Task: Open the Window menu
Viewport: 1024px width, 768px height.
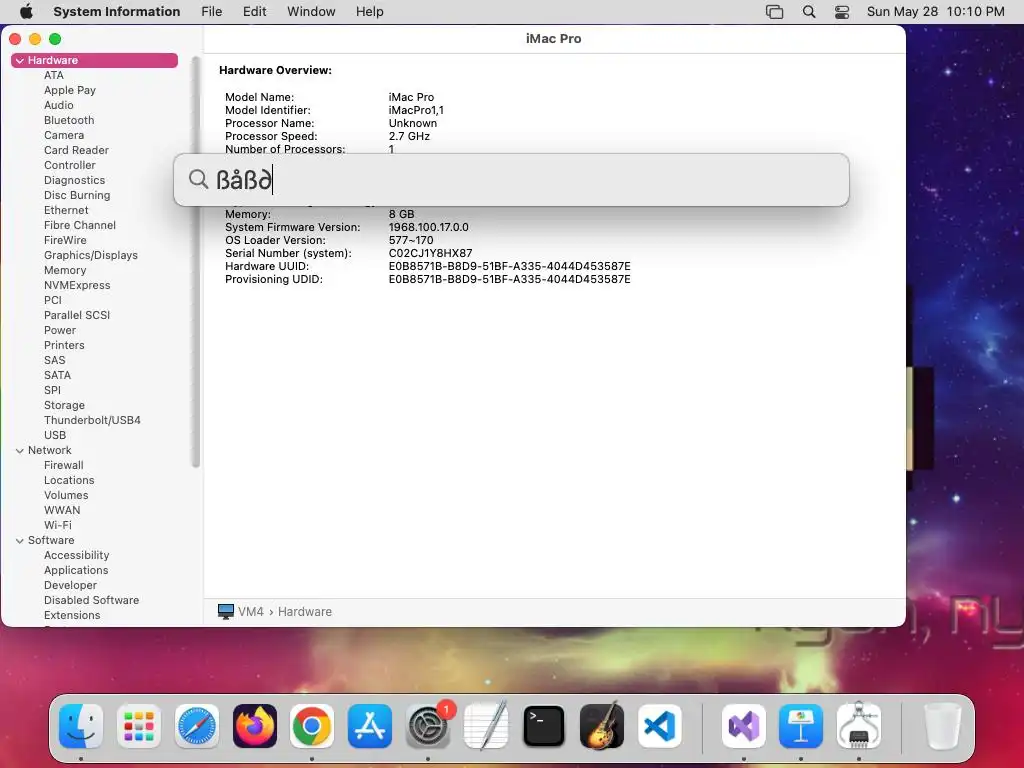Action: tap(311, 12)
